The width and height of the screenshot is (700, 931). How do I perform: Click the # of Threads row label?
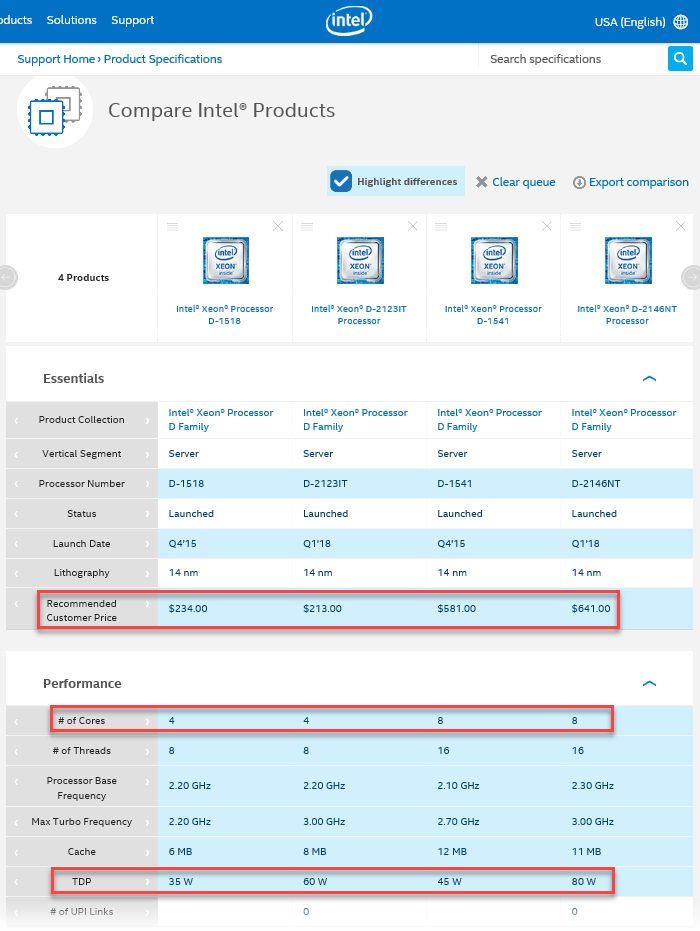81,750
